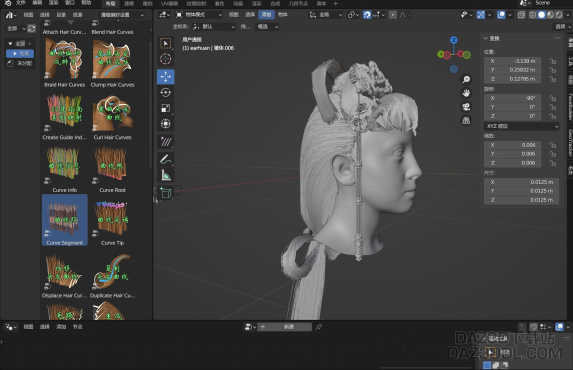573x370 pixels.
Task: Switch perspective/orthographic grid icon
Action: pos(466,121)
